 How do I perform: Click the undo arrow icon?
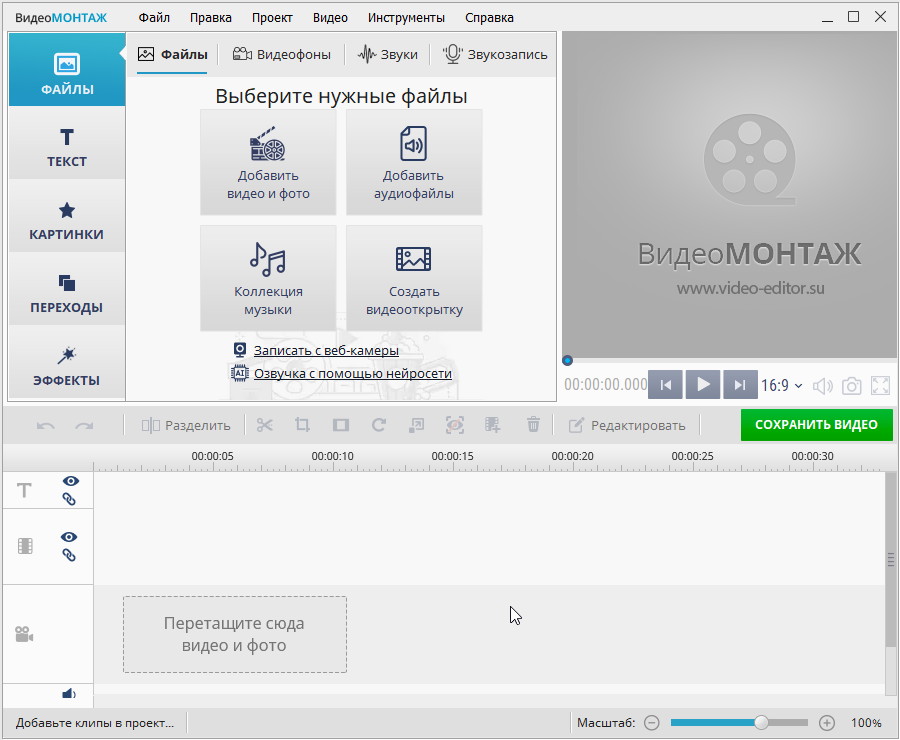click(46, 425)
